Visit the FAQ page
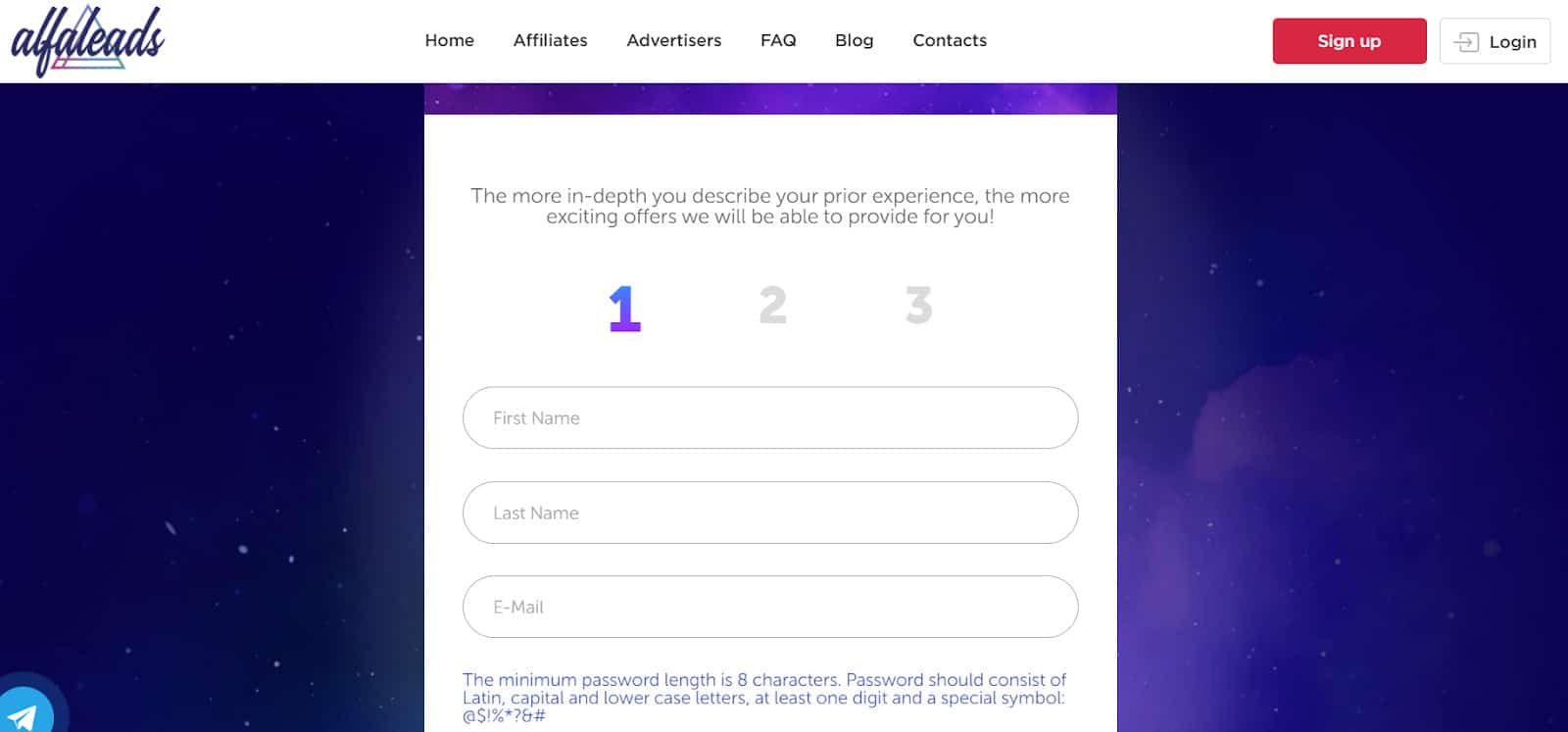 pyautogui.click(x=777, y=40)
